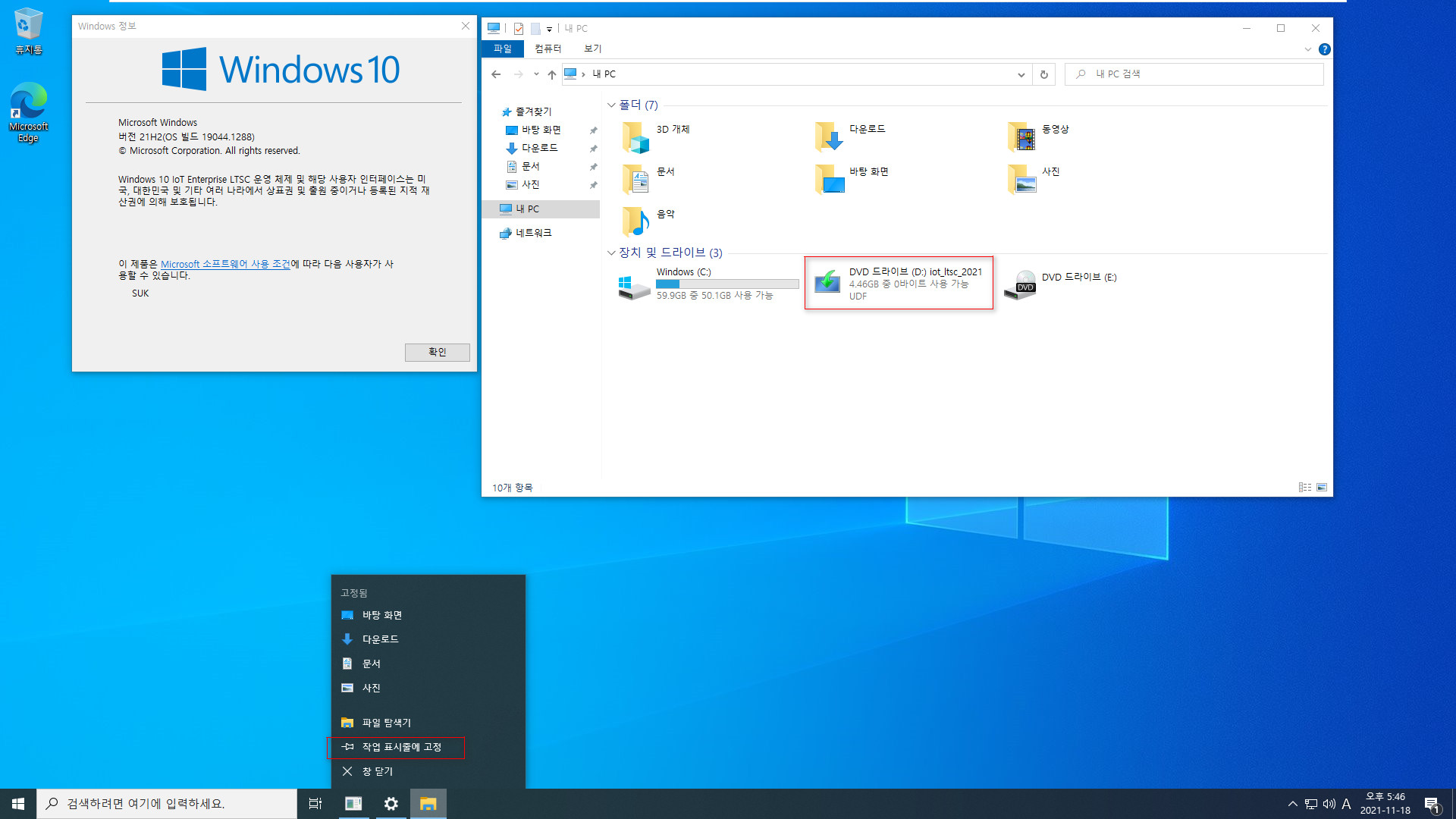
Task: Click the Windows (C:) disk usage bar
Action: 726,284
